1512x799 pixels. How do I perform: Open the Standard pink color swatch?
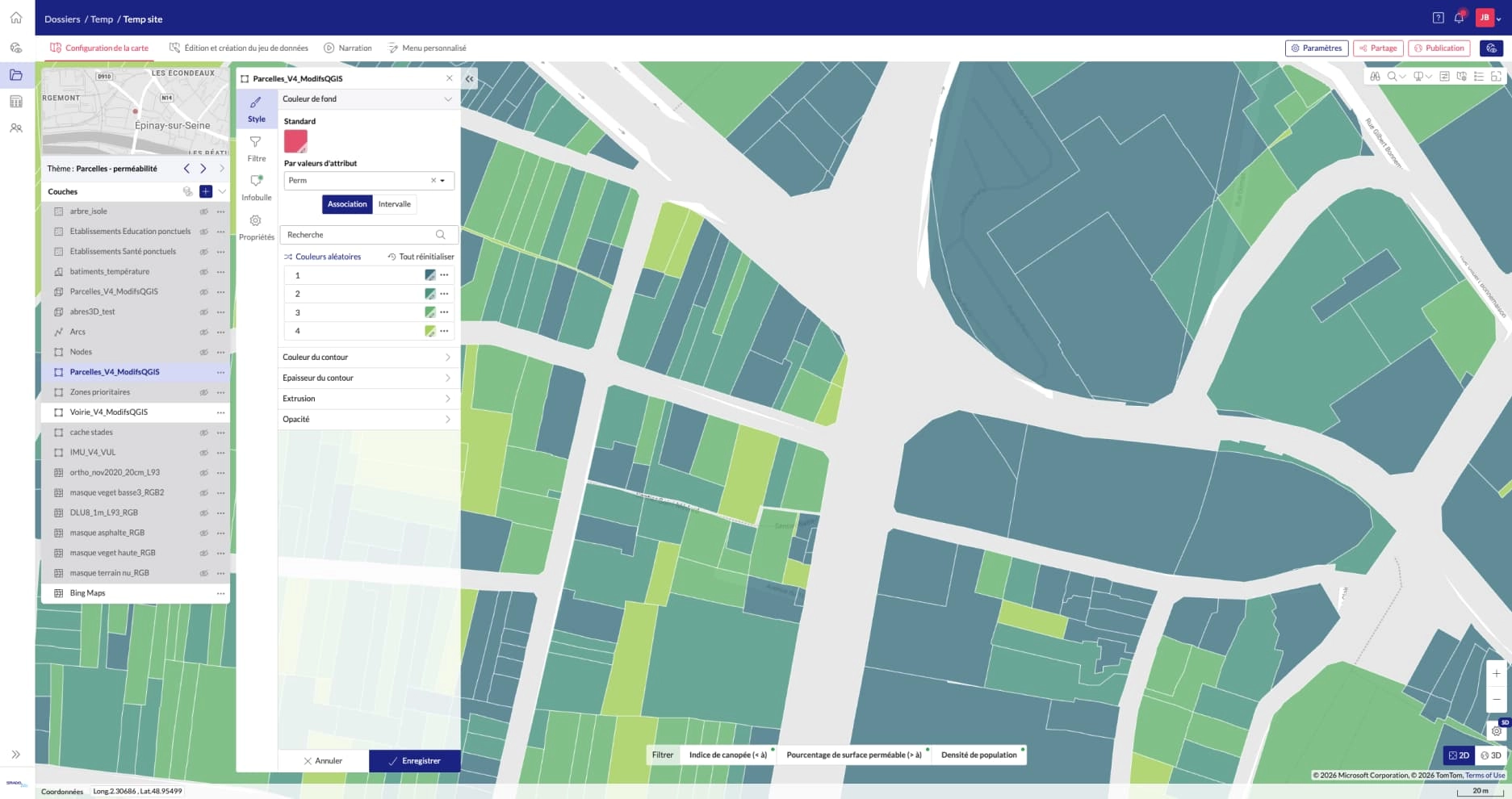[x=295, y=141]
